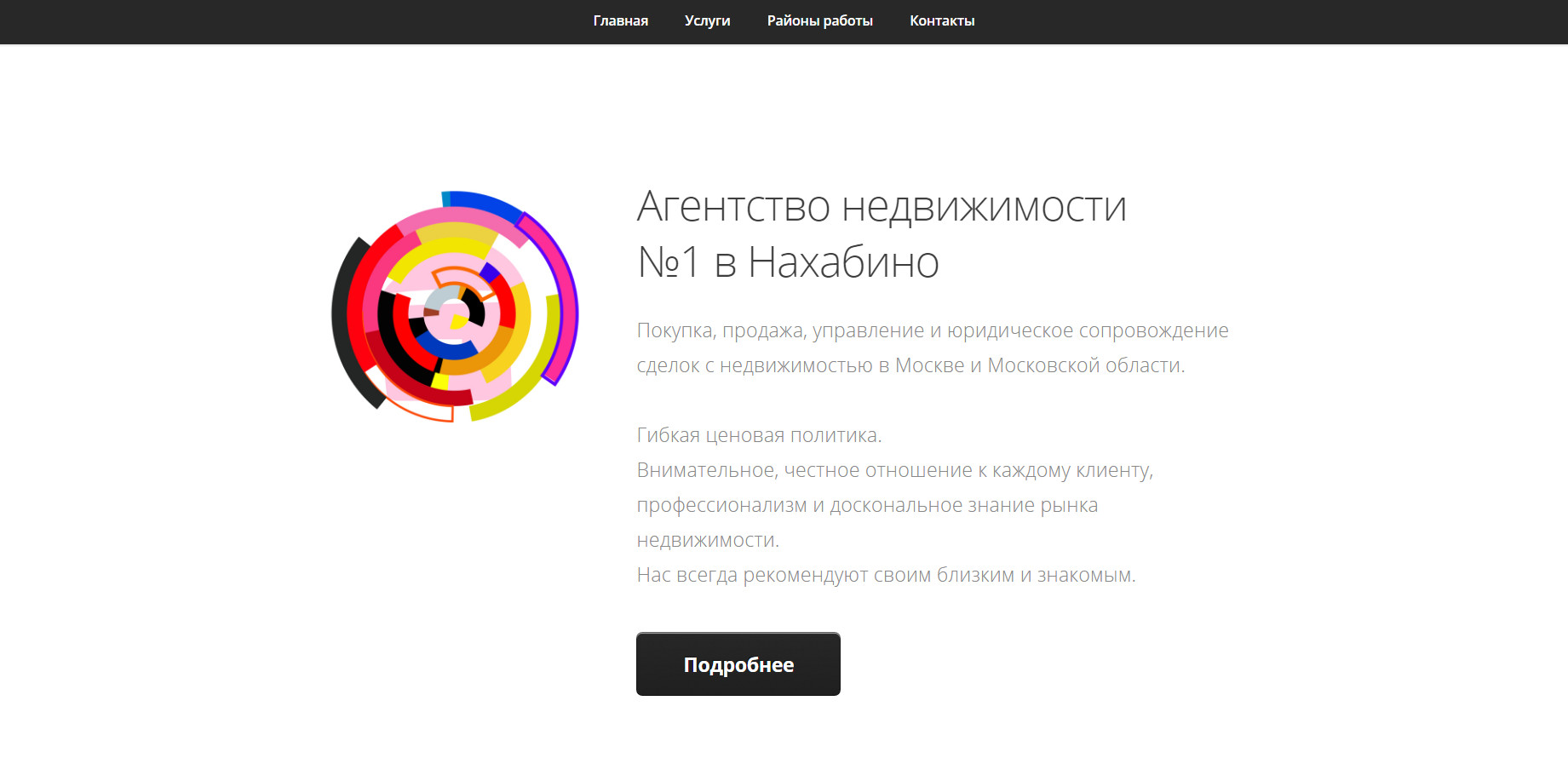Click the sentence starting with Внимательное, честное отношение

(x=895, y=505)
